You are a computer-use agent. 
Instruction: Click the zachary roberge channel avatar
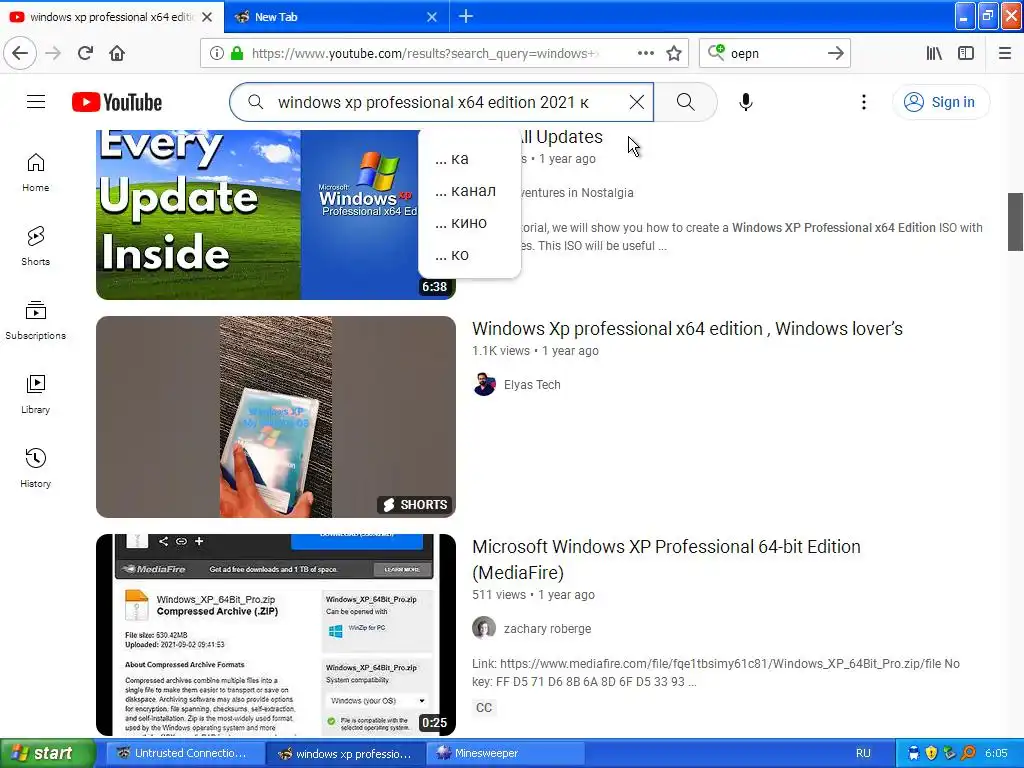[484, 628]
